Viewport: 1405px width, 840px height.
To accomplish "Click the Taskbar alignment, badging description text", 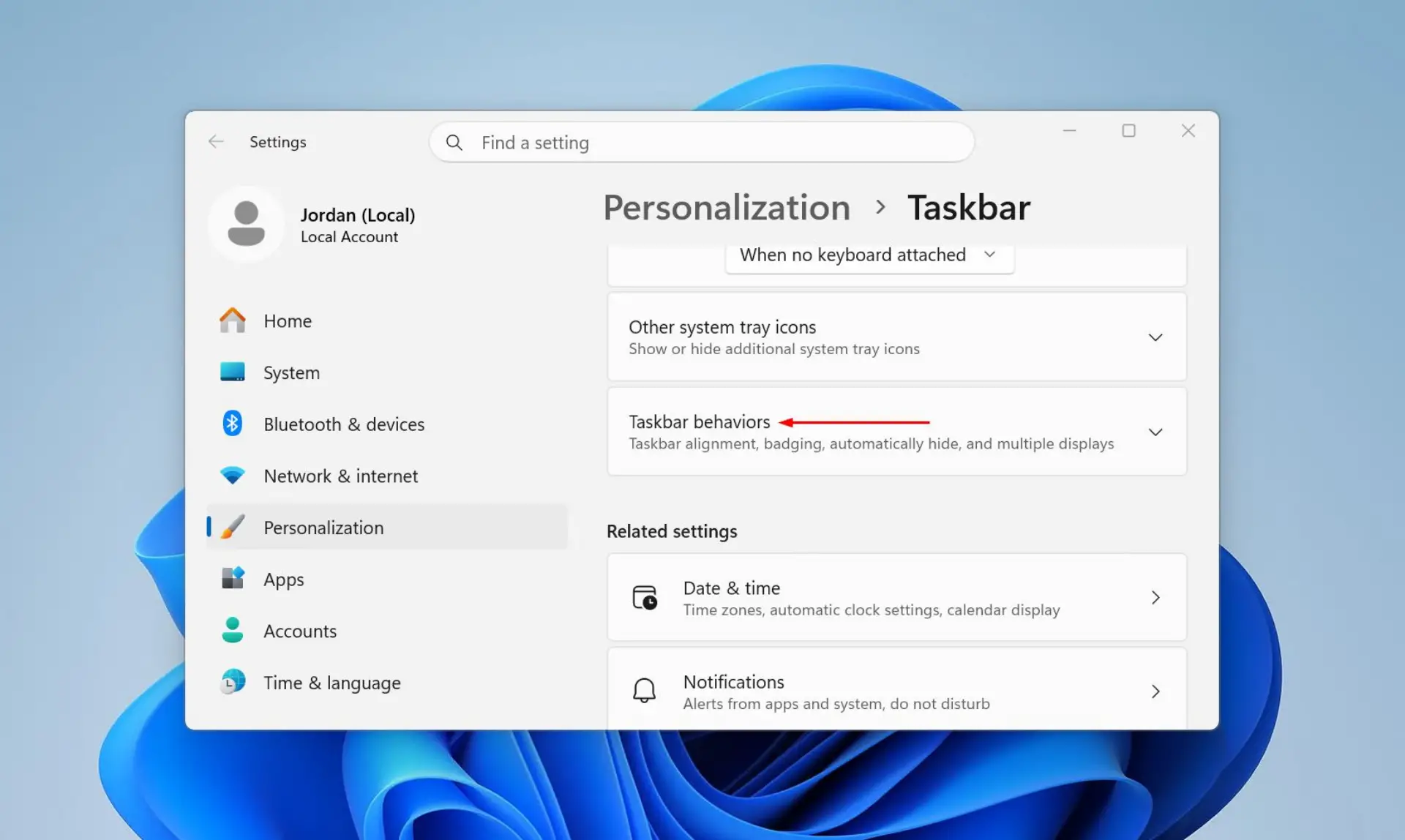I will [x=872, y=444].
